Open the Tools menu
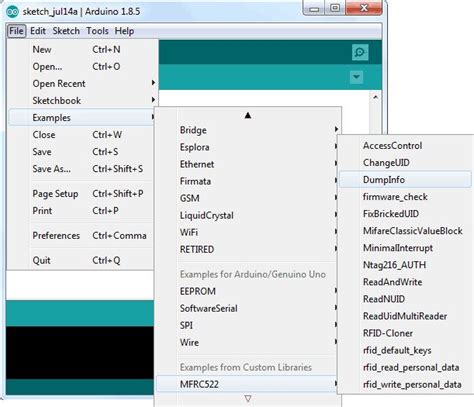 tap(97, 31)
